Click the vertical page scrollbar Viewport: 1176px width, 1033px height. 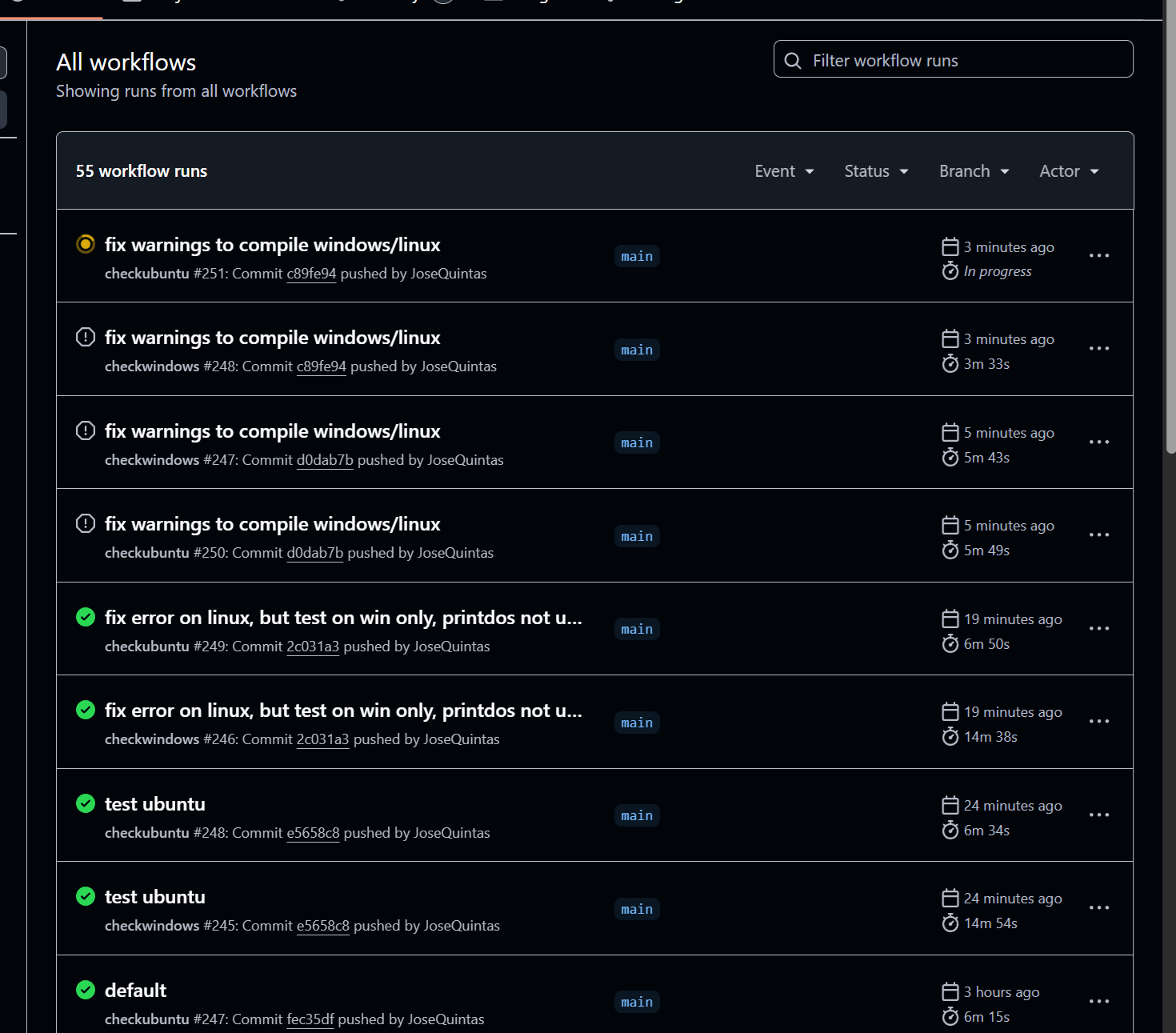tap(1170, 240)
